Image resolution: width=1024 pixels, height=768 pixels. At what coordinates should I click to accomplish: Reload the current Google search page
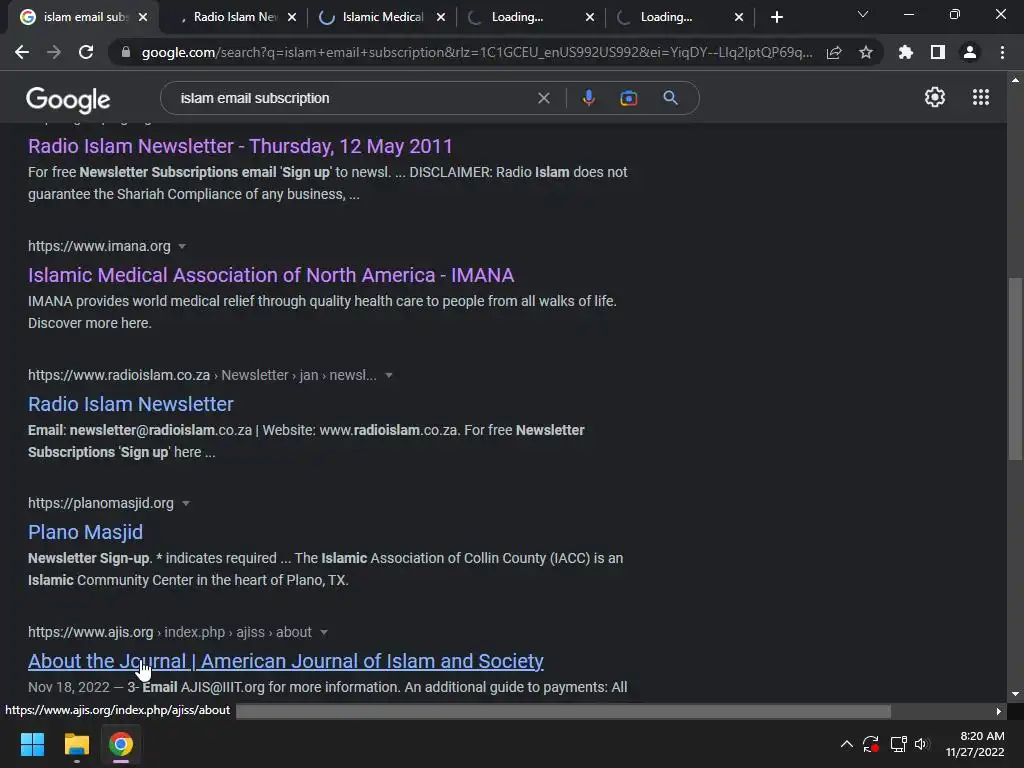click(x=86, y=52)
